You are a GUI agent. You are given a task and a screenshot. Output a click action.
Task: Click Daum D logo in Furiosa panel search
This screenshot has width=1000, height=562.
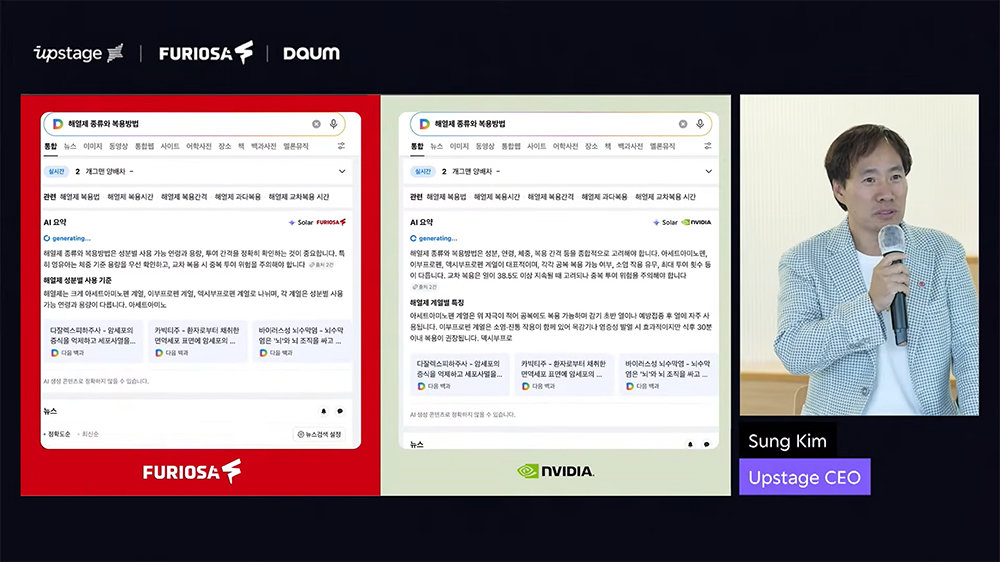tap(57, 124)
